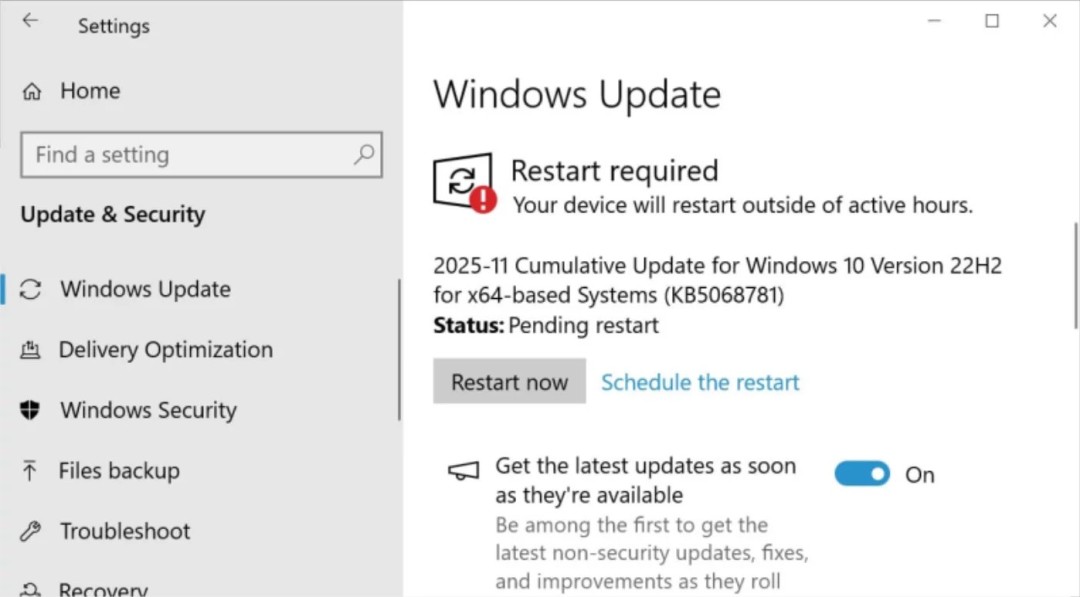This screenshot has width=1080, height=597.
Task: Select the Troubleshoot wrench icon
Action: pos(33,531)
